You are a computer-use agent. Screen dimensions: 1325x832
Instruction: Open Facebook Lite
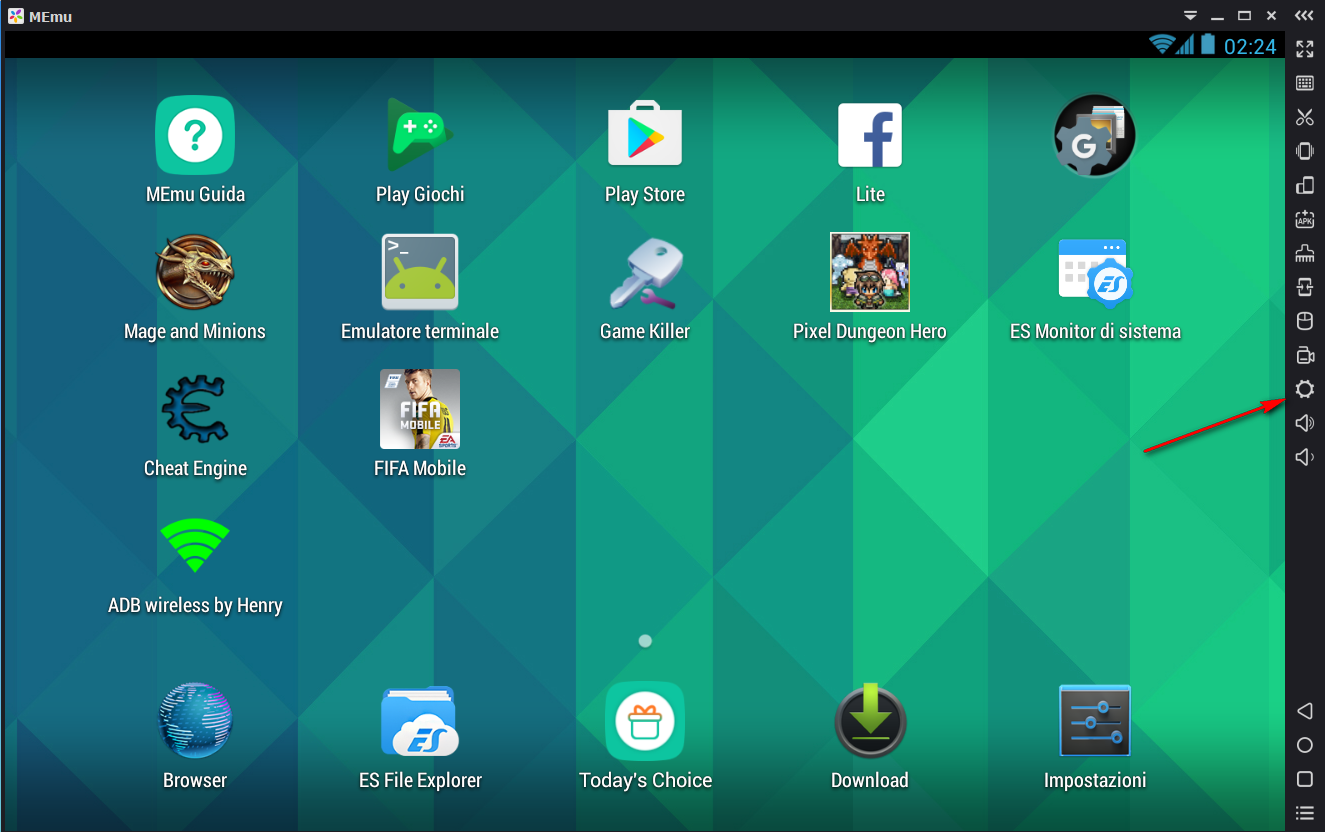(x=870, y=135)
